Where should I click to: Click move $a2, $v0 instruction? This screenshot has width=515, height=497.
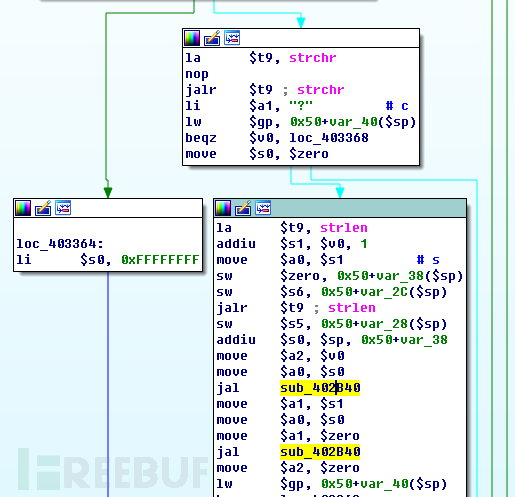click(x=280, y=356)
